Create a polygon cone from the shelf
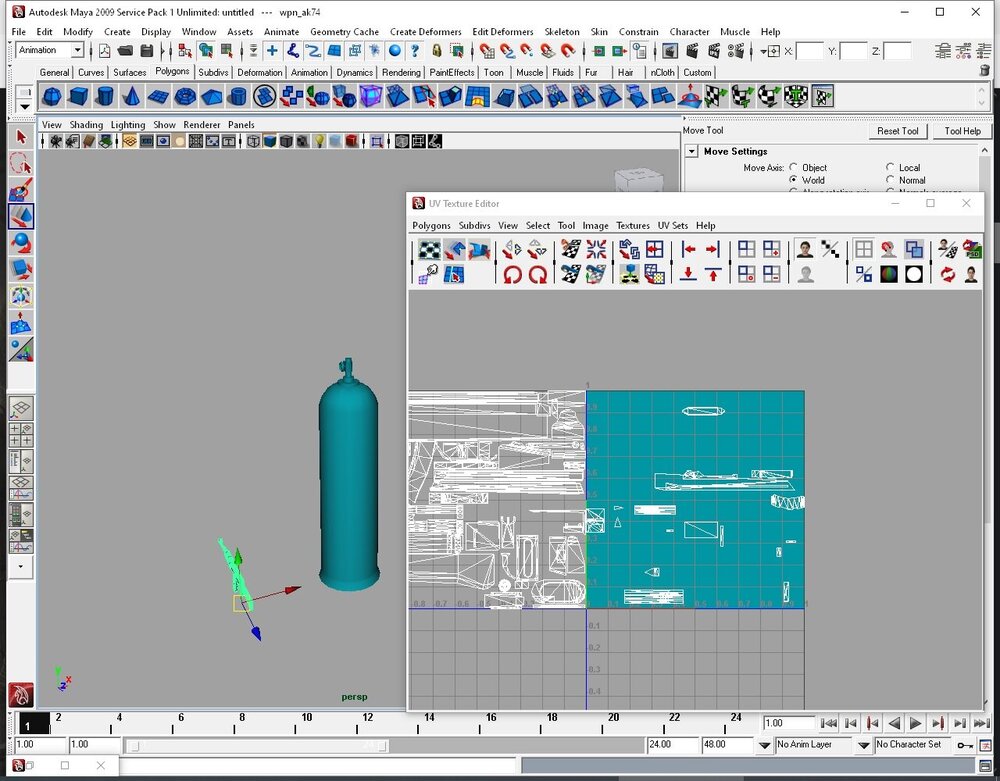Screen dimensions: 1000x781 tap(130, 96)
